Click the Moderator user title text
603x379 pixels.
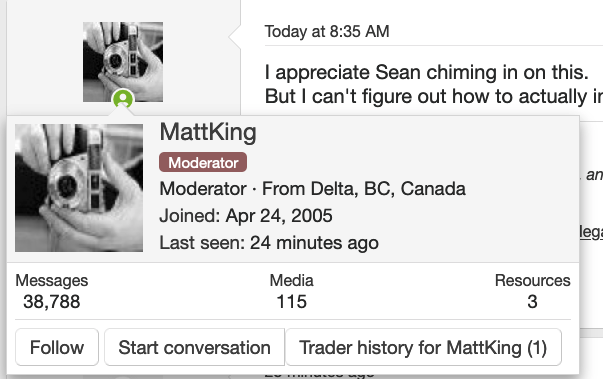[x=203, y=189]
